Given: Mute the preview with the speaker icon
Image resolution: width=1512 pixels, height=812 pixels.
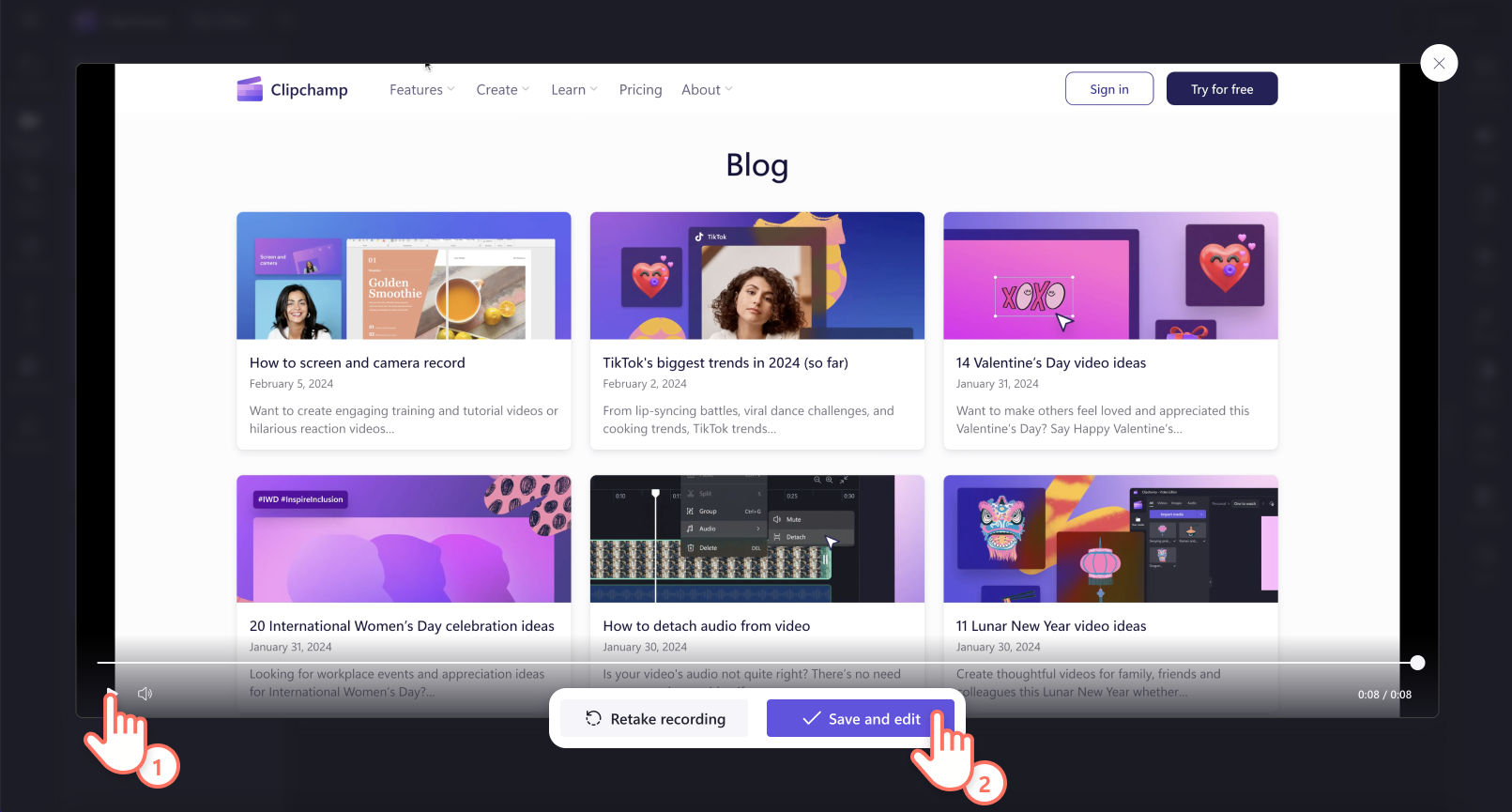Looking at the screenshot, I should (x=145, y=694).
